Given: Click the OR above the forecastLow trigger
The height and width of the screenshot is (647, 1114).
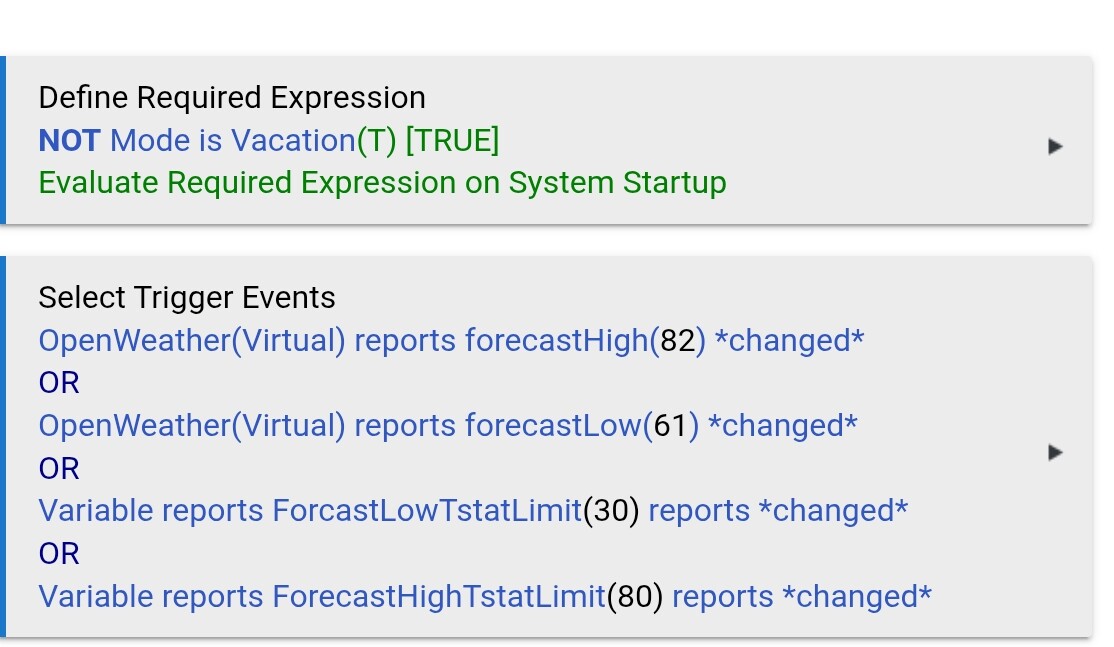Looking at the screenshot, I should point(59,383).
